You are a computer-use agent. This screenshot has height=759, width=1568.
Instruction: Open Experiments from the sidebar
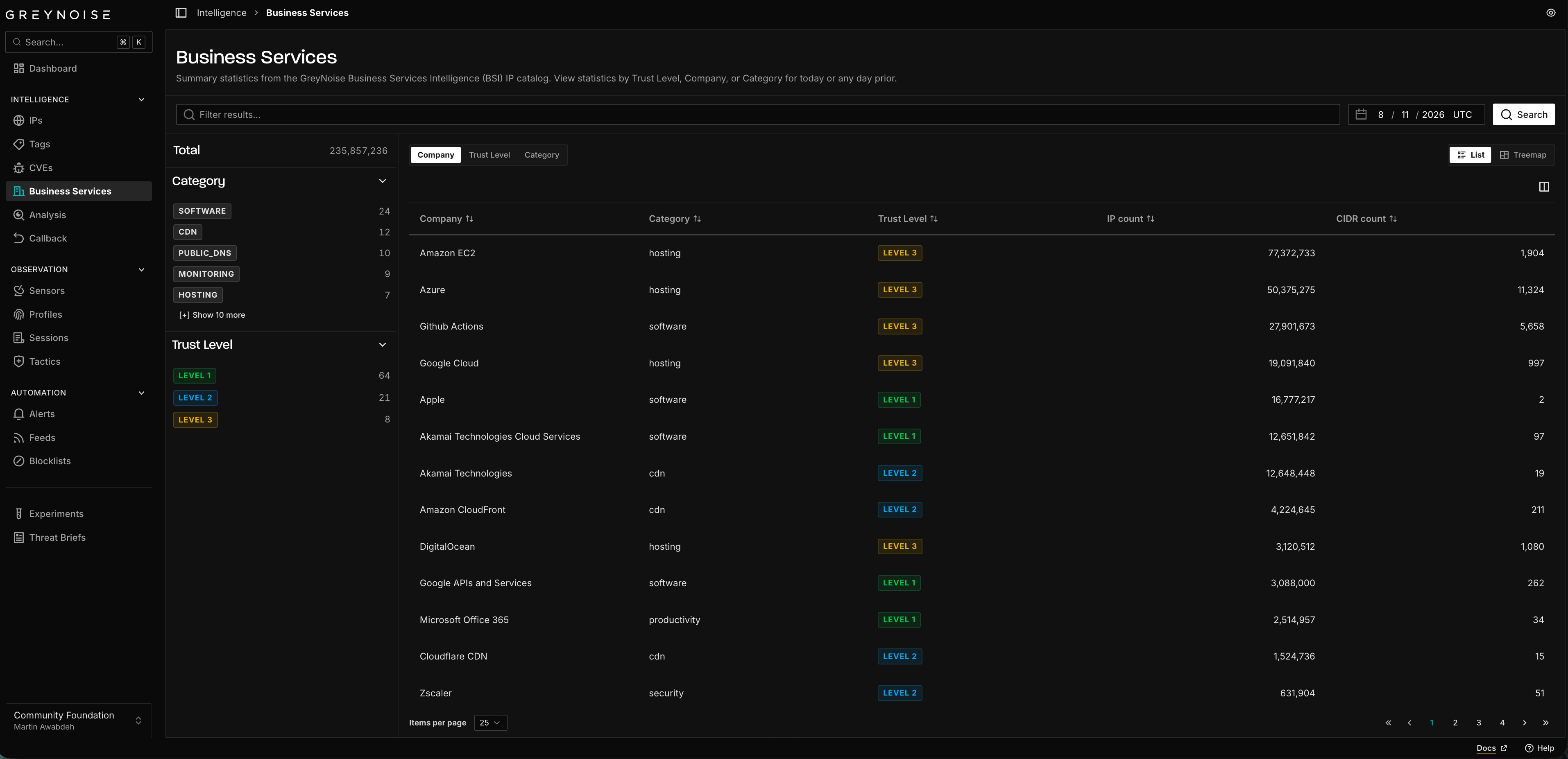(79, 514)
